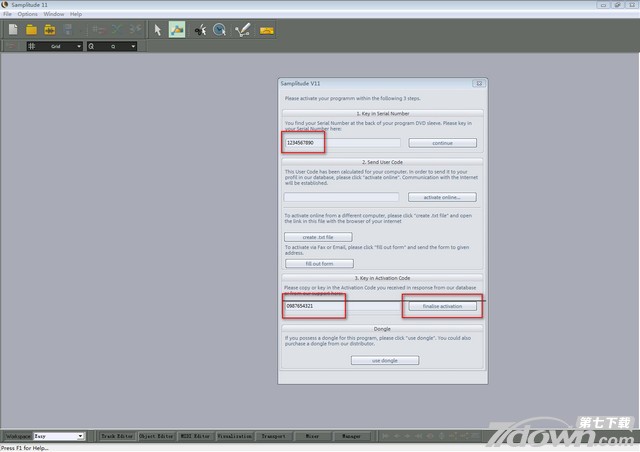Open the File menu
Screen dimensions: 640x452
tap(7, 14)
